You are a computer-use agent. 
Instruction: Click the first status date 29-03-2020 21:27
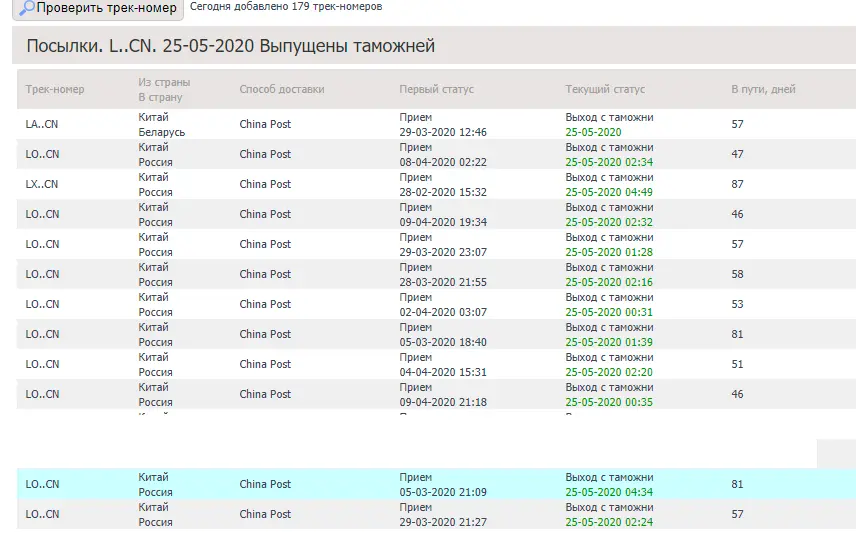[x=443, y=522]
